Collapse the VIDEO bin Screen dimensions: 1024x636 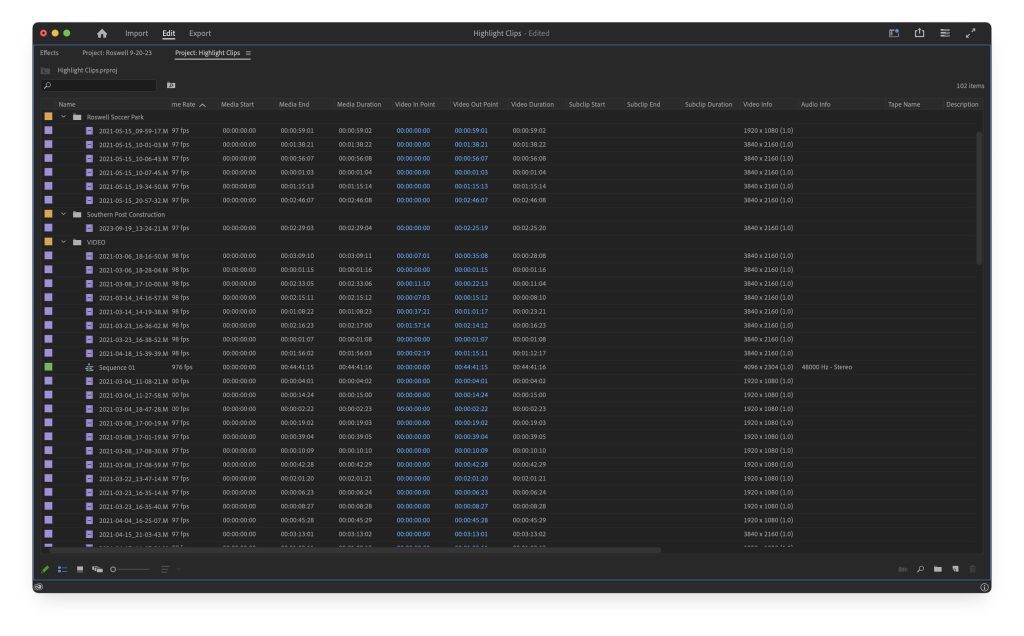click(63, 242)
